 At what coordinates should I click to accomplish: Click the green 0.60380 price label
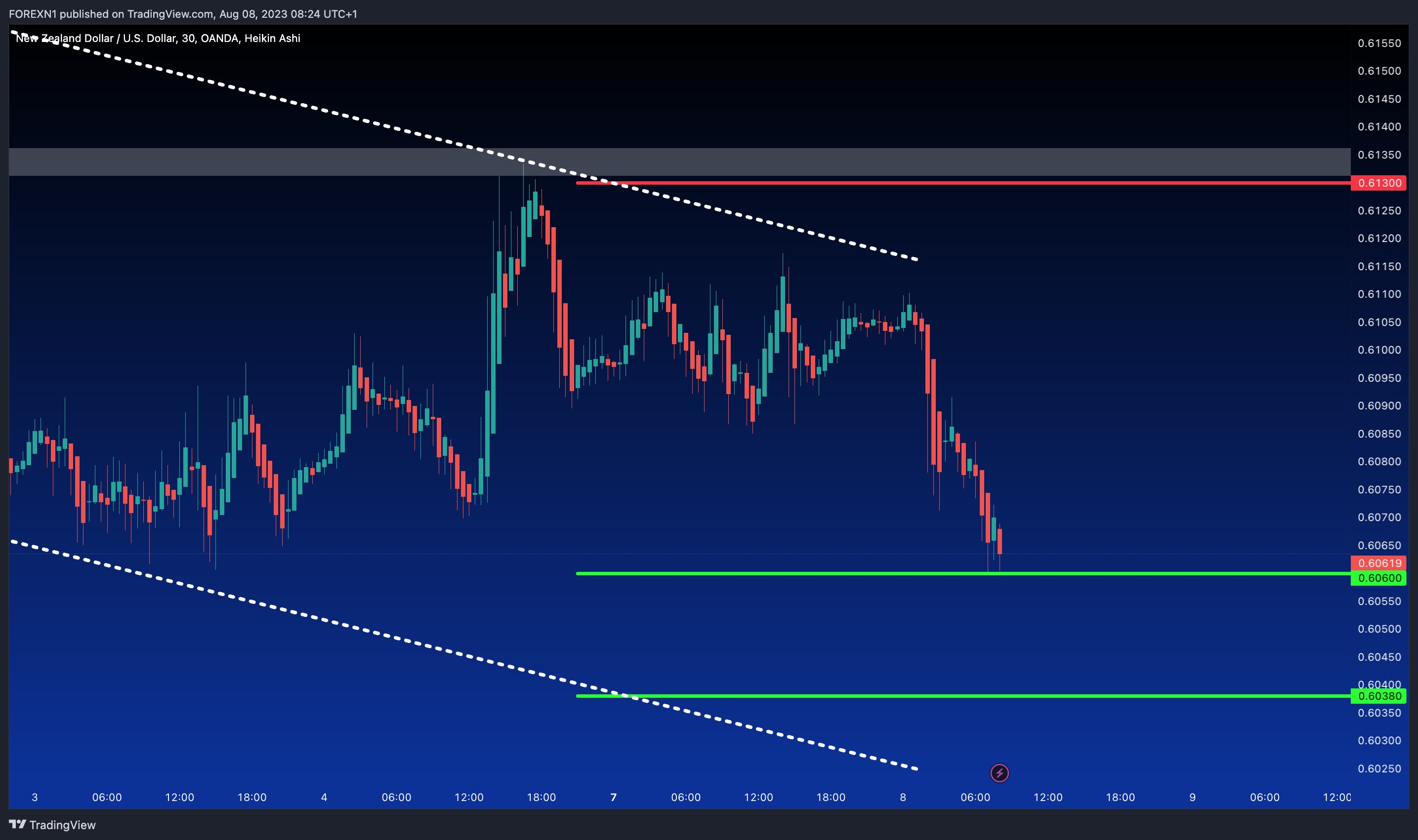pos(1378,696)
